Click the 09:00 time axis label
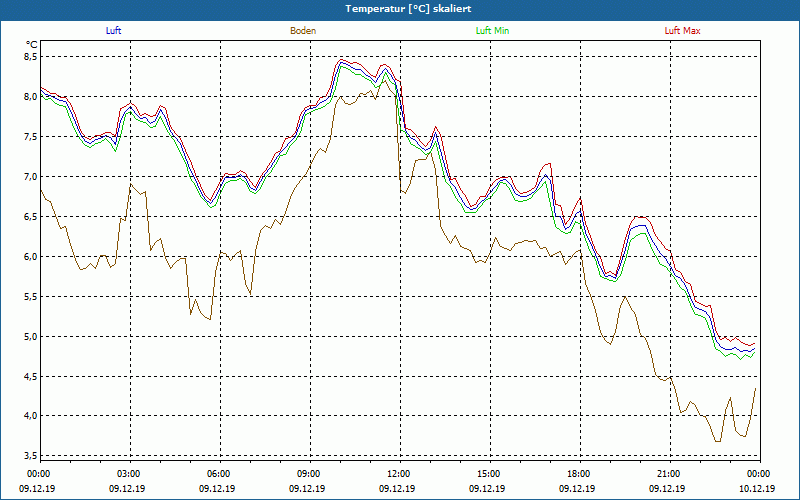 (310, 474)
